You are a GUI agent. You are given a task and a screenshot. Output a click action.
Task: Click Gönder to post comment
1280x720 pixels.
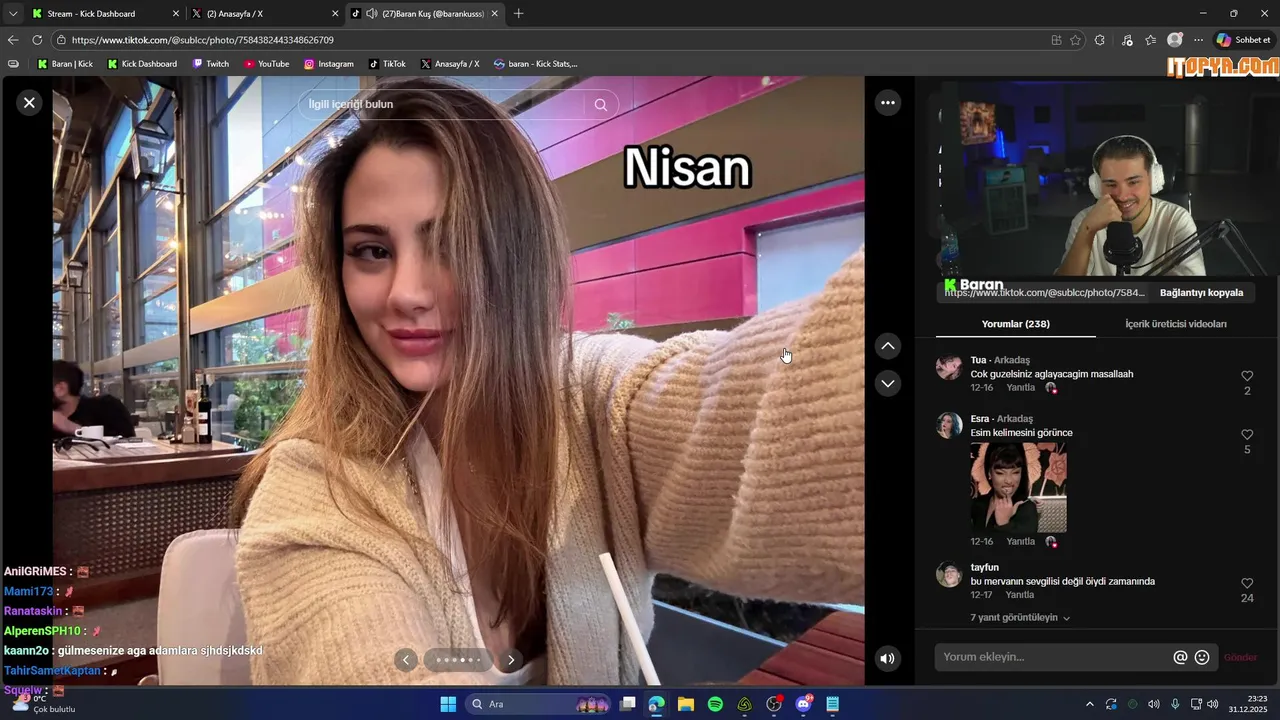pyautogui.click(x=1240, y=657)
